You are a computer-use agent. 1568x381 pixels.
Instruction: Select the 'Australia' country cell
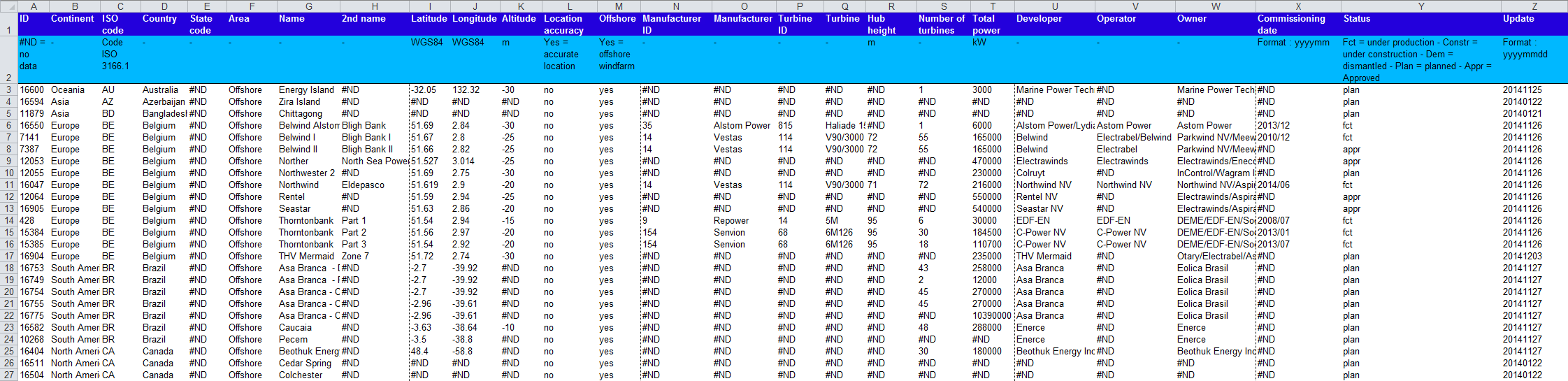coord(164,90)
